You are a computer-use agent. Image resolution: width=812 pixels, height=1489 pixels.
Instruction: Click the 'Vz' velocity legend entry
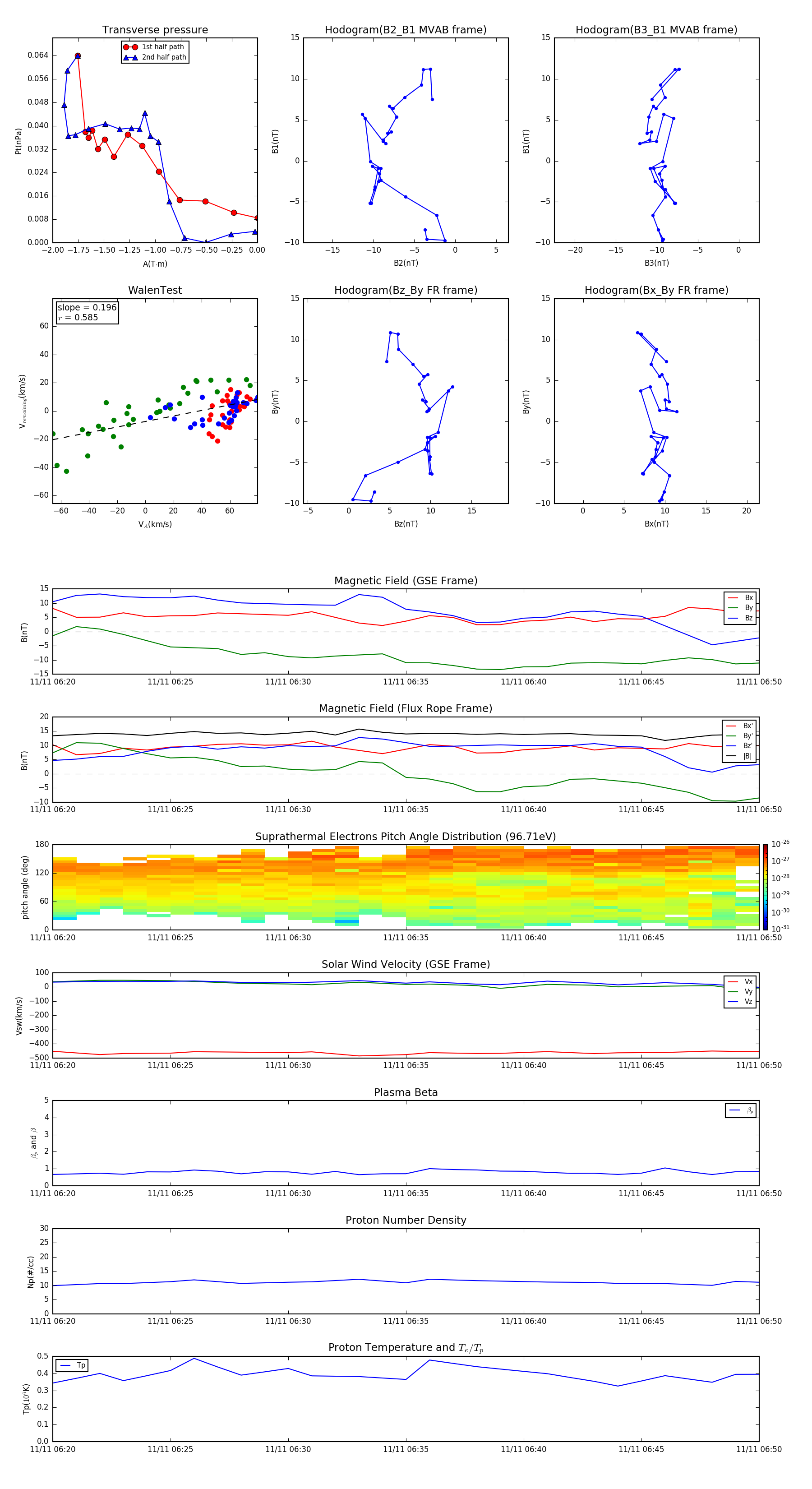[741, 1002]
